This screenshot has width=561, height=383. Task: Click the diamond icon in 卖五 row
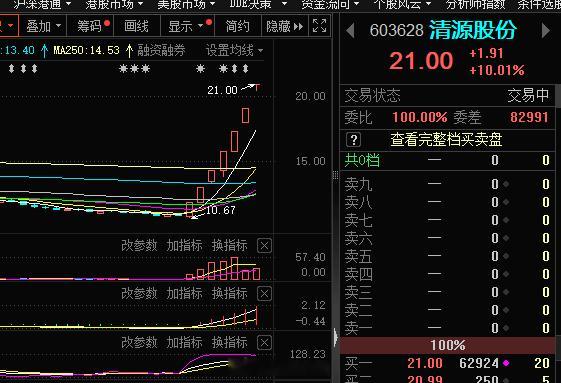(x=506, y=256)
